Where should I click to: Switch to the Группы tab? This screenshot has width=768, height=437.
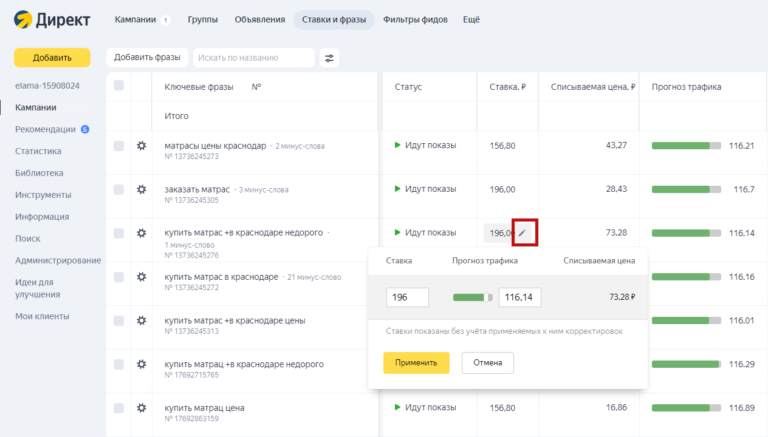pos(202,20)
